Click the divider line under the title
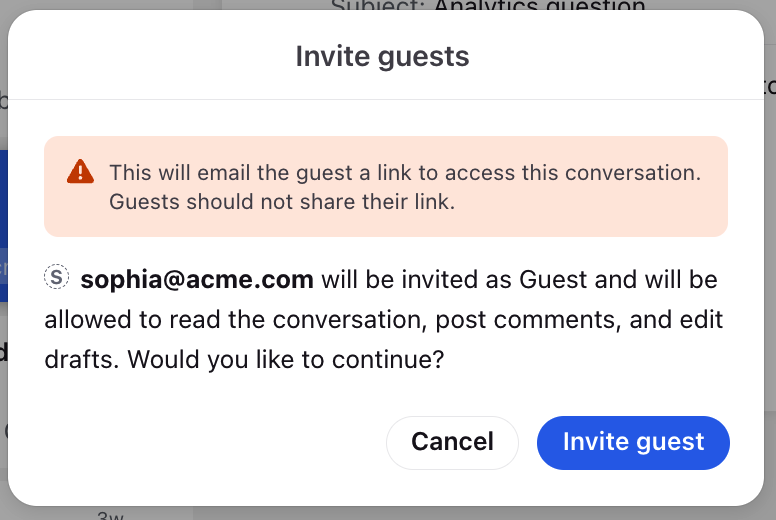The image size is (776, 520). [x=386, y=99]
